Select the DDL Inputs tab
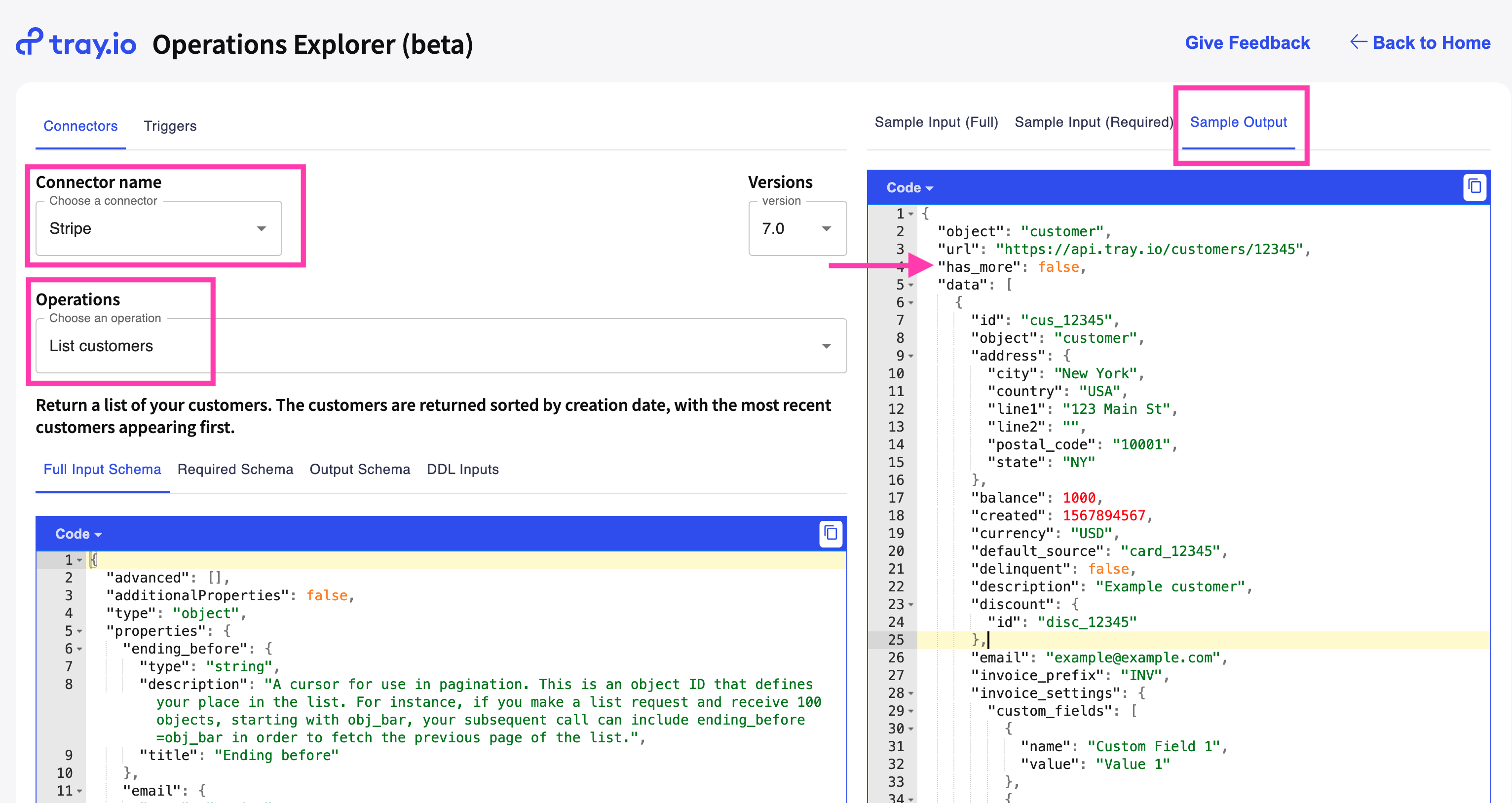Image resolution: width=1512 pixels, height=803 pixels. 462,469
